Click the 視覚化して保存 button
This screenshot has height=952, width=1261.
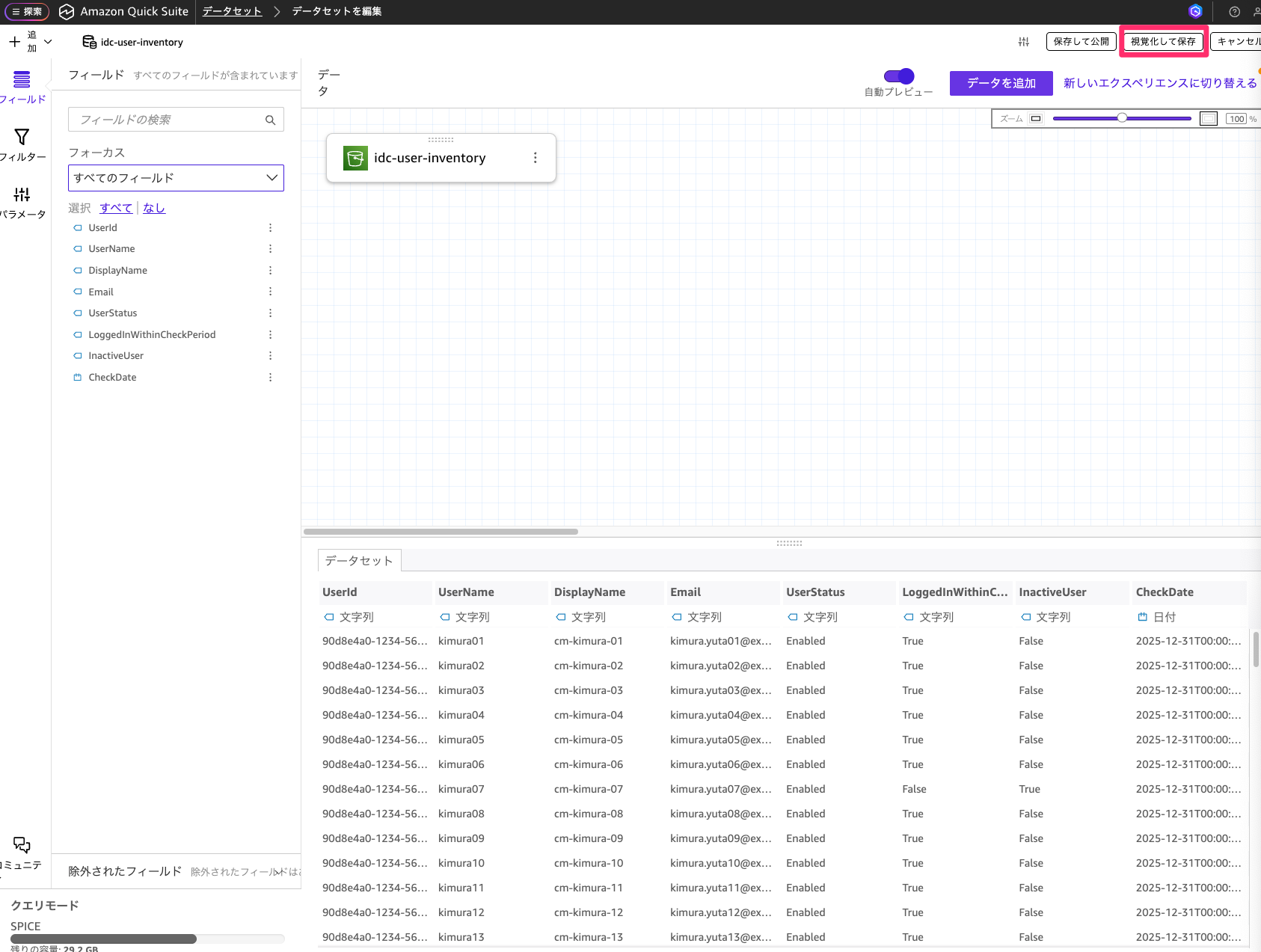click(1163, 42)
